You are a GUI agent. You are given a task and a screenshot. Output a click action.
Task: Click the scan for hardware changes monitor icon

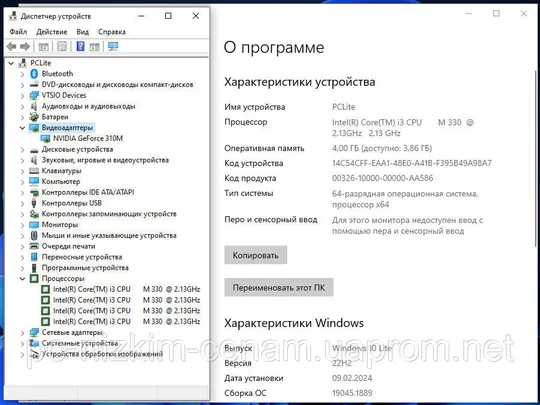tap(113, 46)
